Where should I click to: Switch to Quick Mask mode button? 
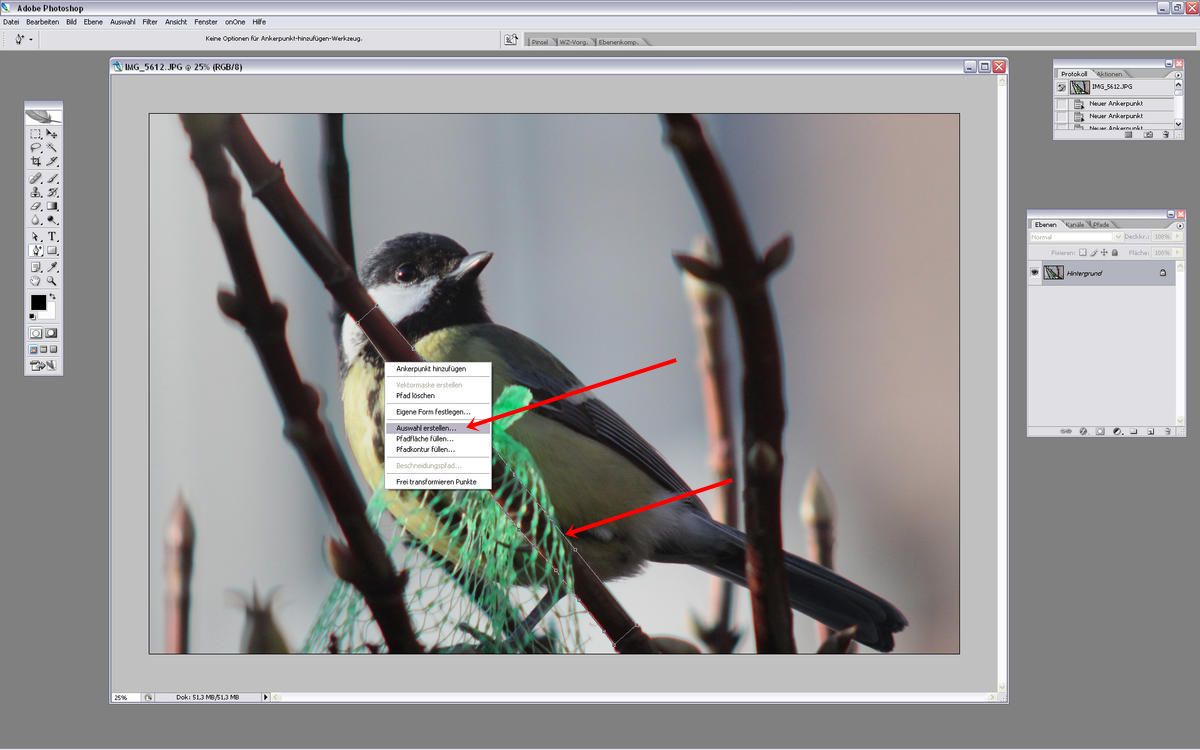coord(52,332)
